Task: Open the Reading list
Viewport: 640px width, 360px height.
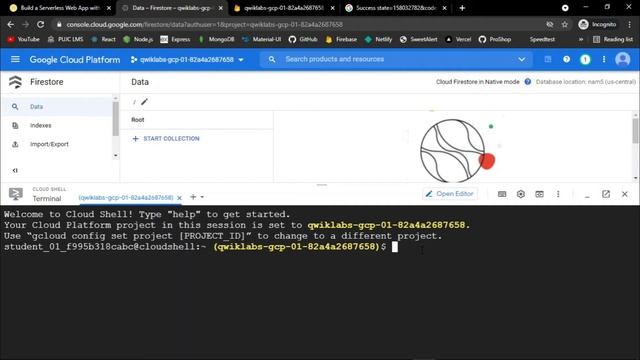Action: coord(613,40)
